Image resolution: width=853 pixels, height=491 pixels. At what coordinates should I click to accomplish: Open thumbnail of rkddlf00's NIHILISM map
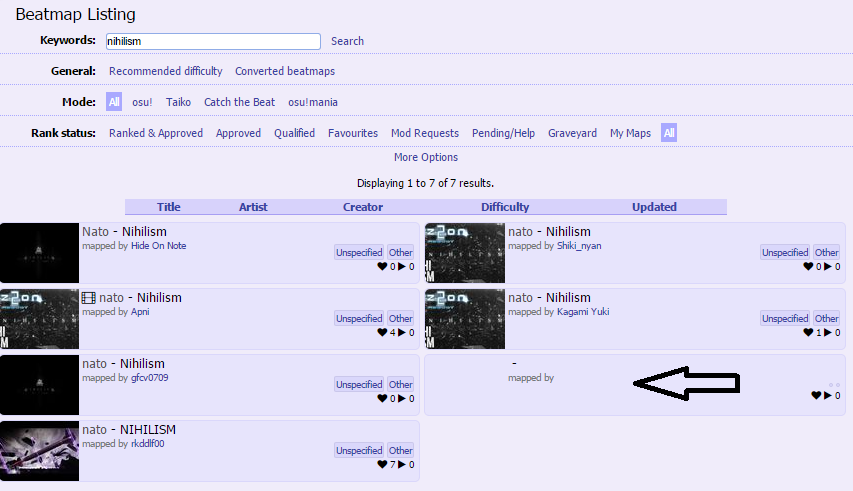pyautogui.click(x=39, y=451)
